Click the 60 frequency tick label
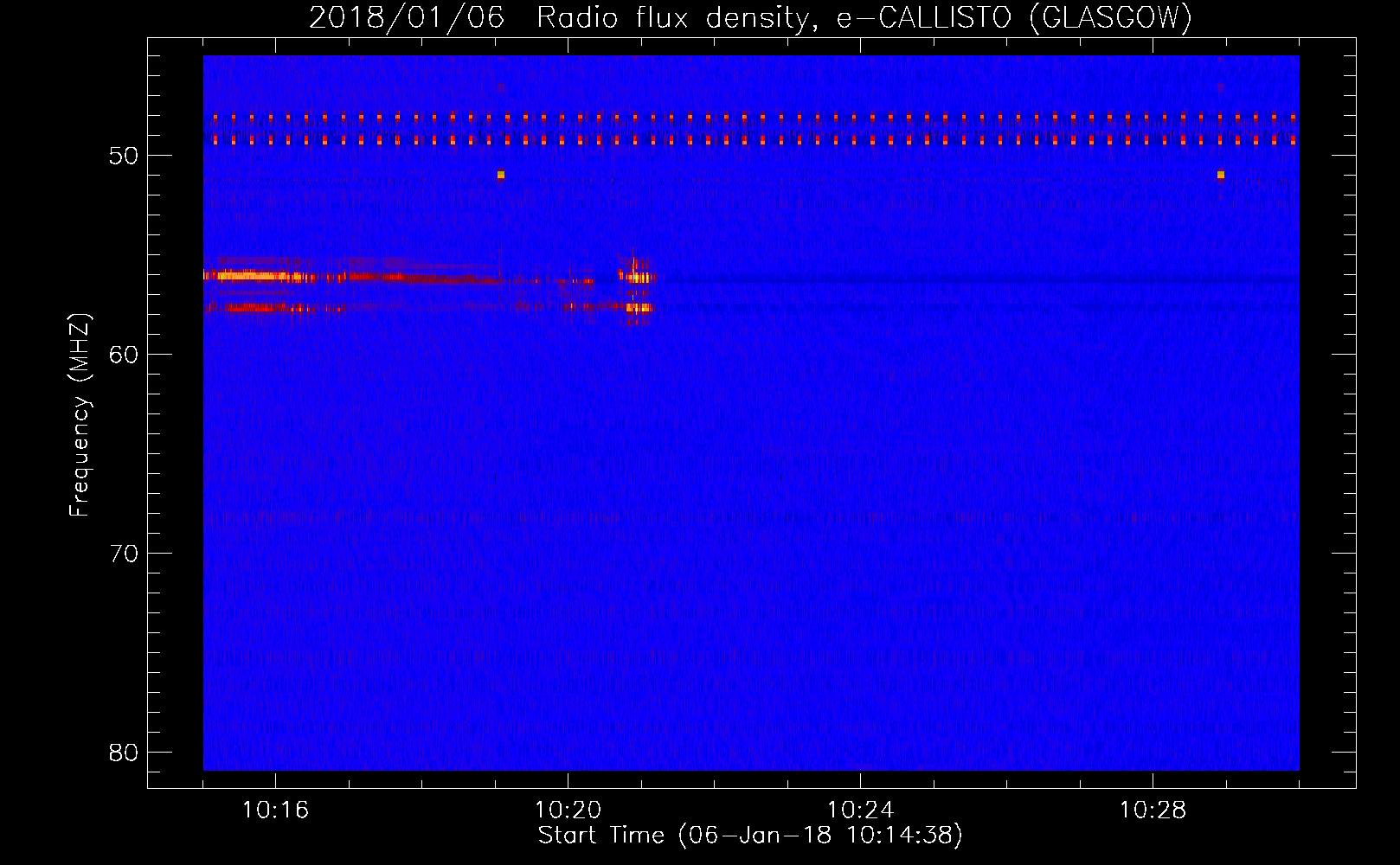This screenshot has width=1400, height=865. point(125,355)
